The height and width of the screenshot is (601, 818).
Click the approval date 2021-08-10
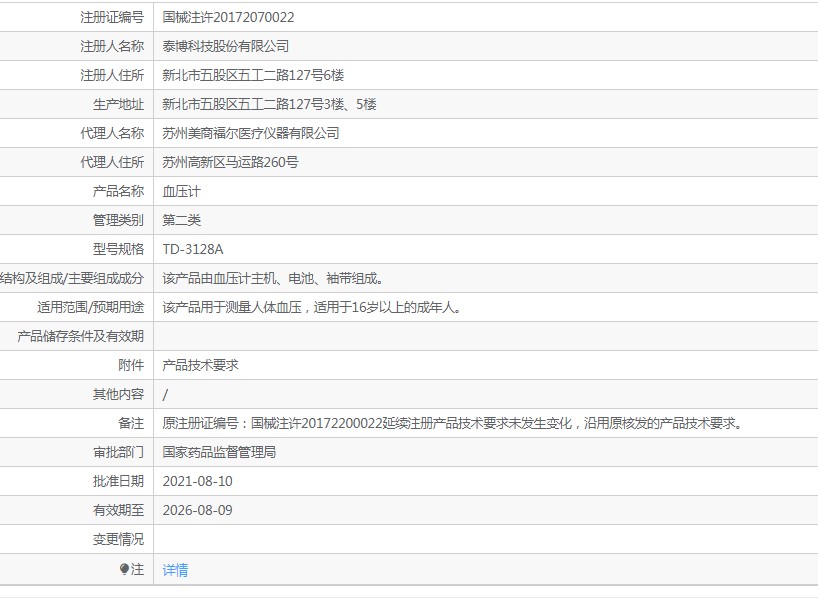pyautogui.click(x=198, y=481)
